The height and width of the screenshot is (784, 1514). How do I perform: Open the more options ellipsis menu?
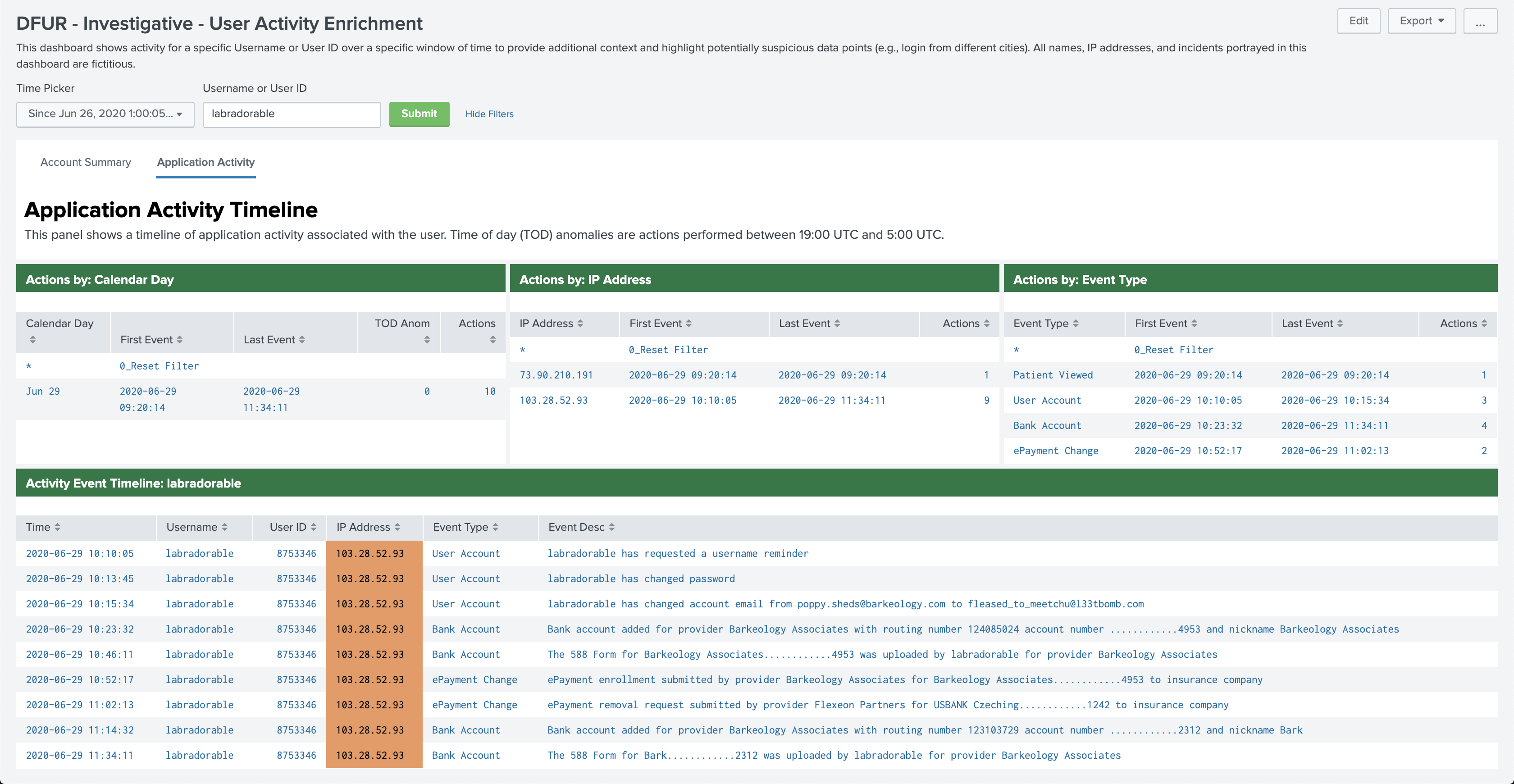pyautogui.click(x=1480, y=21)
